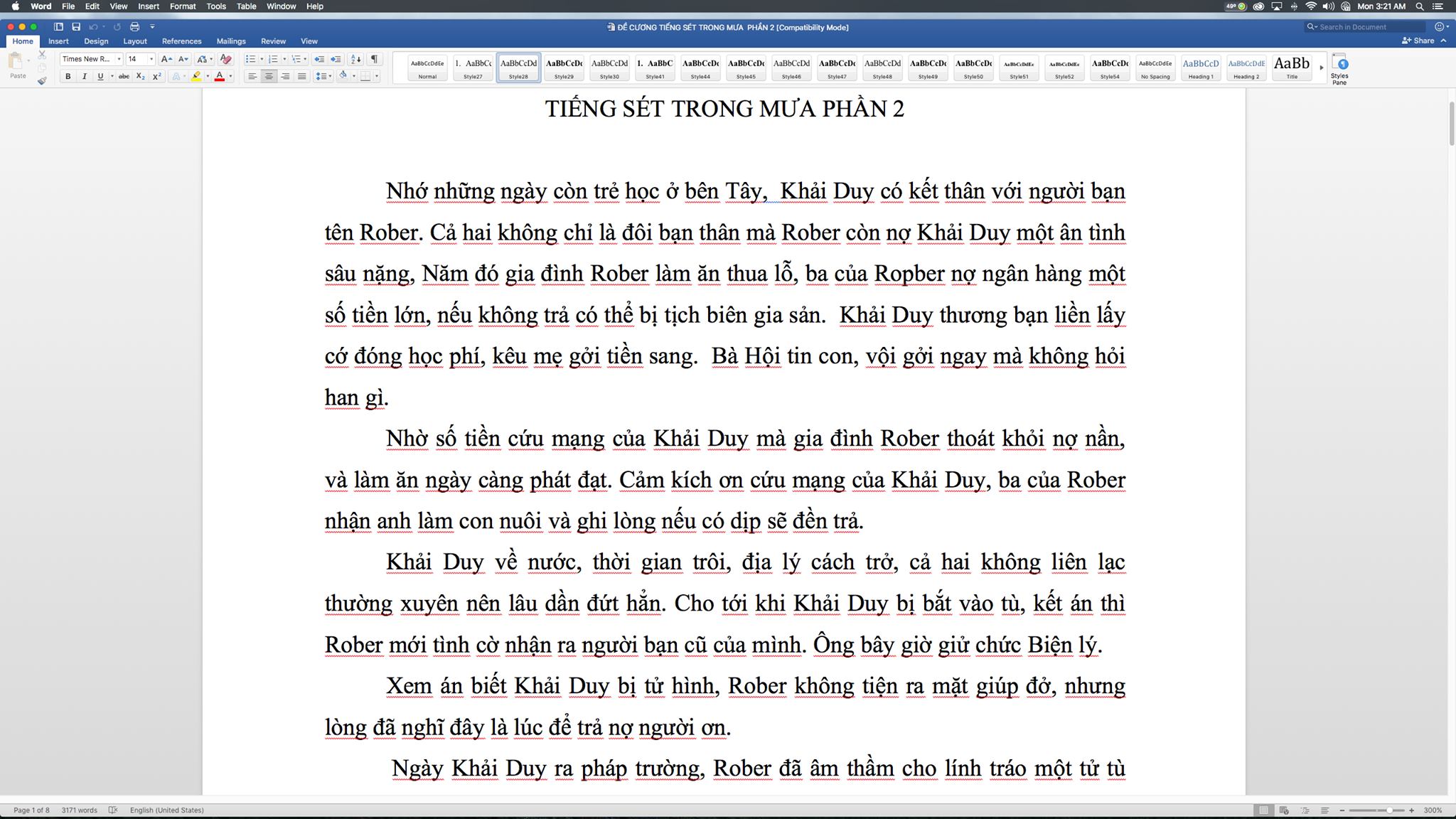Click the Text highlight color icon
The height and width of the screenshot is (819, 1456).
pyautogui.click(x=197, y=76)
